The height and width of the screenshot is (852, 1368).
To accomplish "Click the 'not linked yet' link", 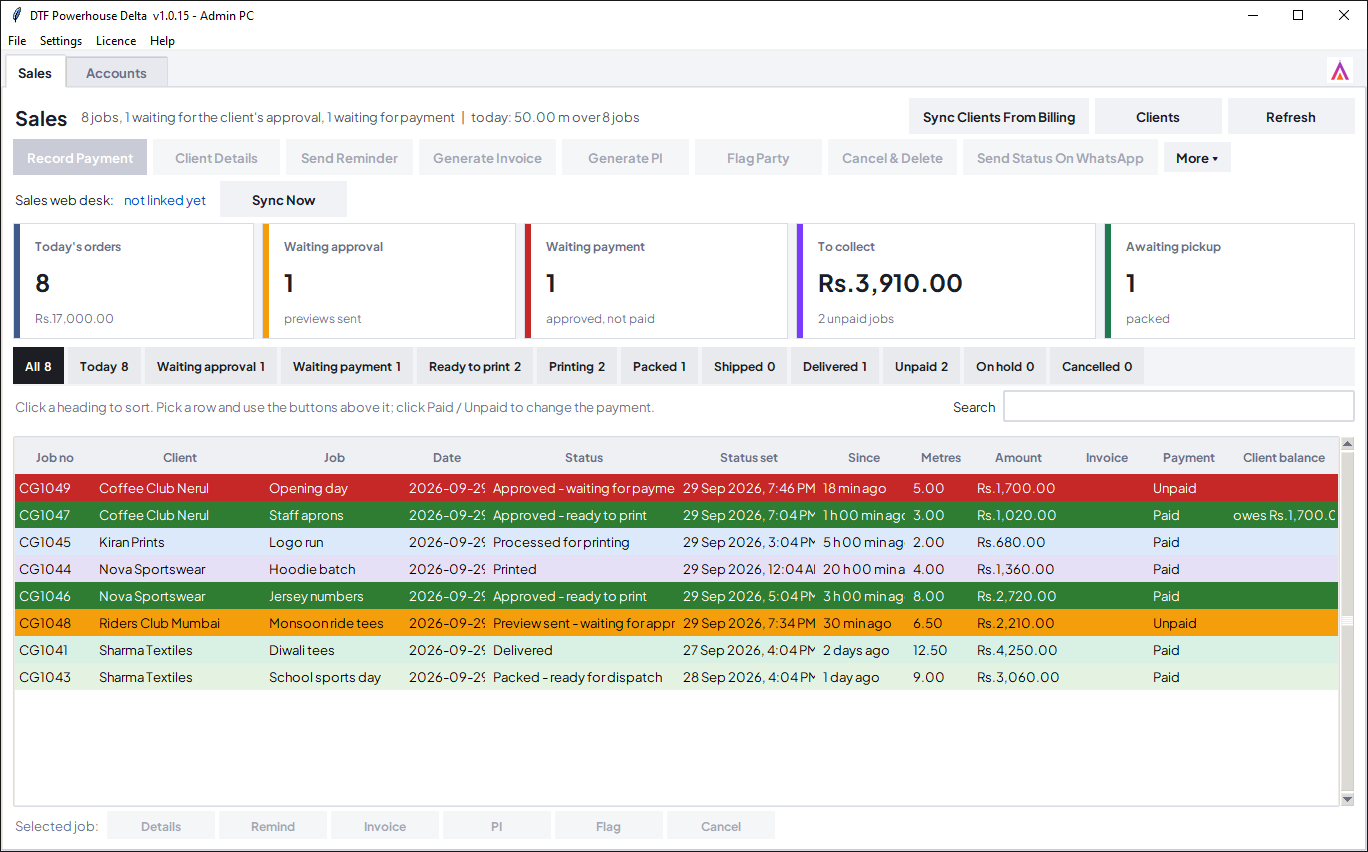I will pos(165,200).
